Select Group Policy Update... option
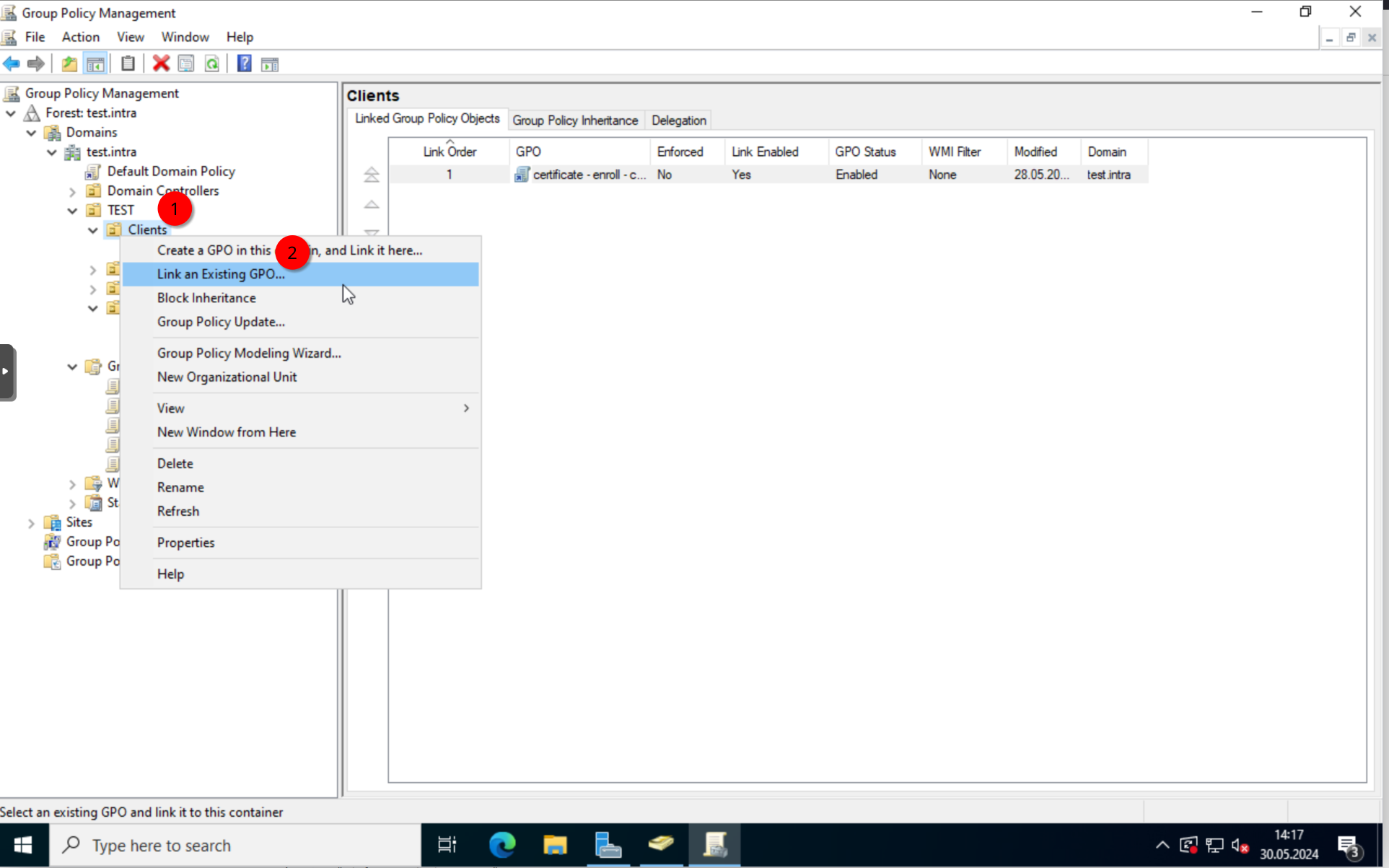The width and height of the screenshot is (1389, 868). [x=300, y=322]
